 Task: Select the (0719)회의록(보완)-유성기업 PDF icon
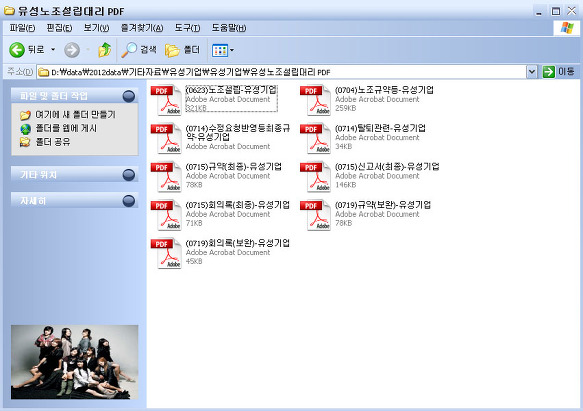(166, 254)
